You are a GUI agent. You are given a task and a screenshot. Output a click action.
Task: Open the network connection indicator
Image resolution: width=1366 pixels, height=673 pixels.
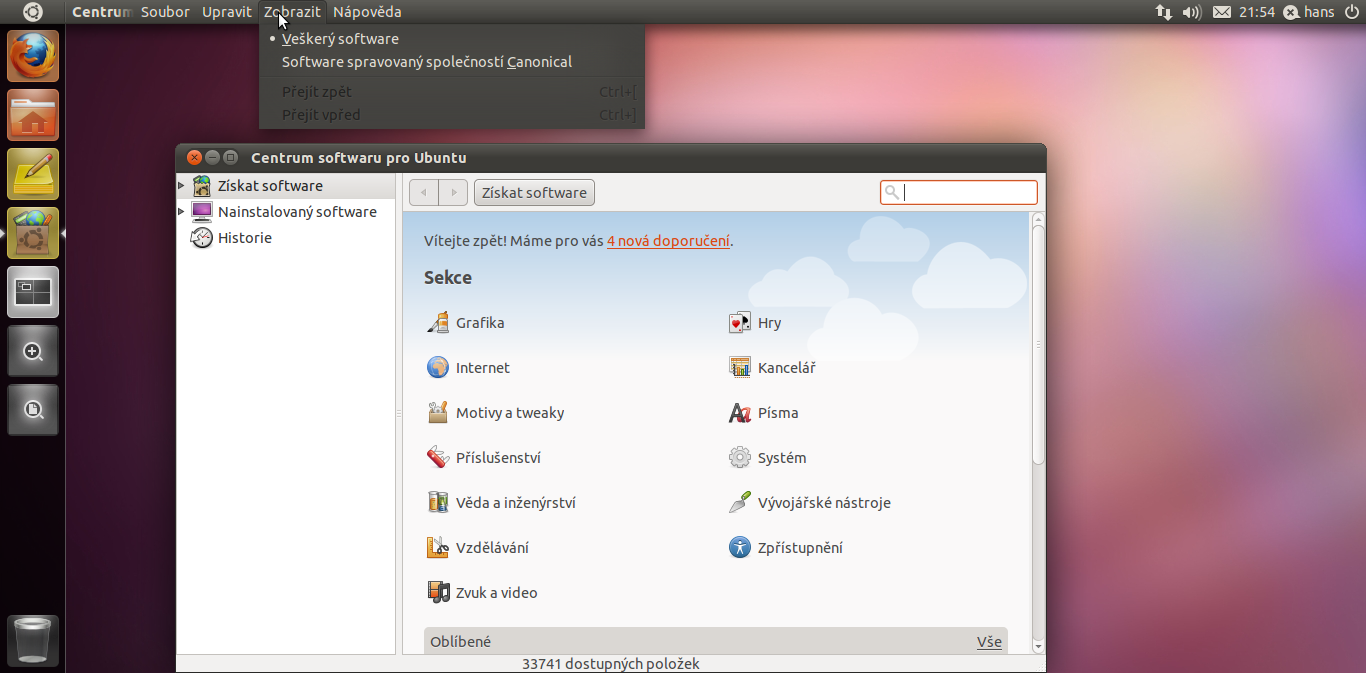(1164, 12)
